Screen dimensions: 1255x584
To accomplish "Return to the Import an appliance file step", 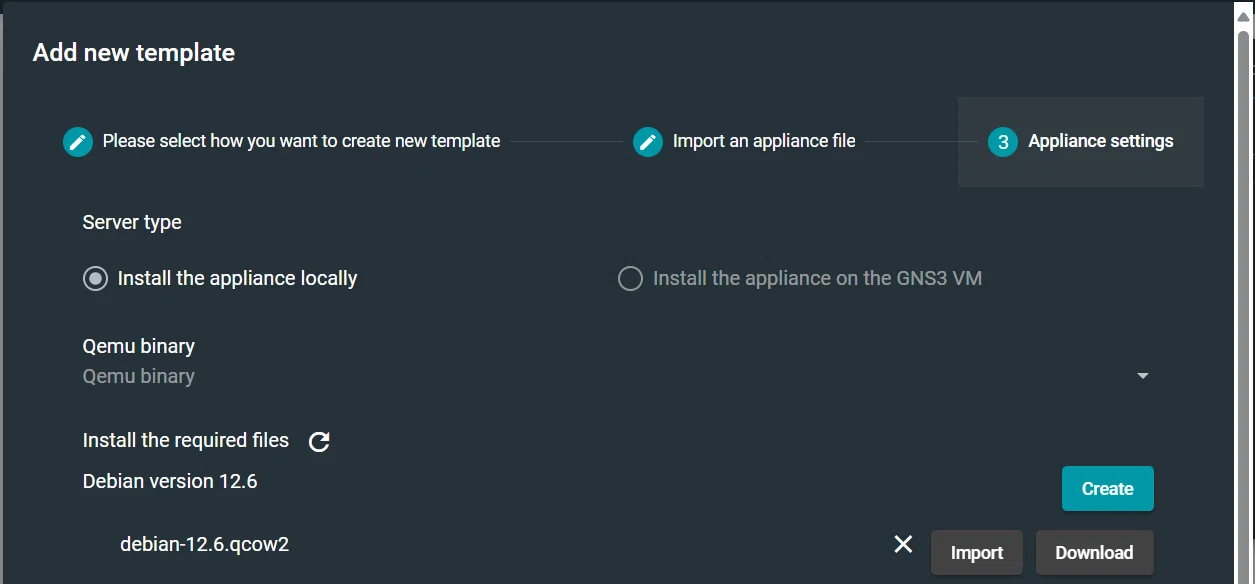I will [x=764, y=141].
